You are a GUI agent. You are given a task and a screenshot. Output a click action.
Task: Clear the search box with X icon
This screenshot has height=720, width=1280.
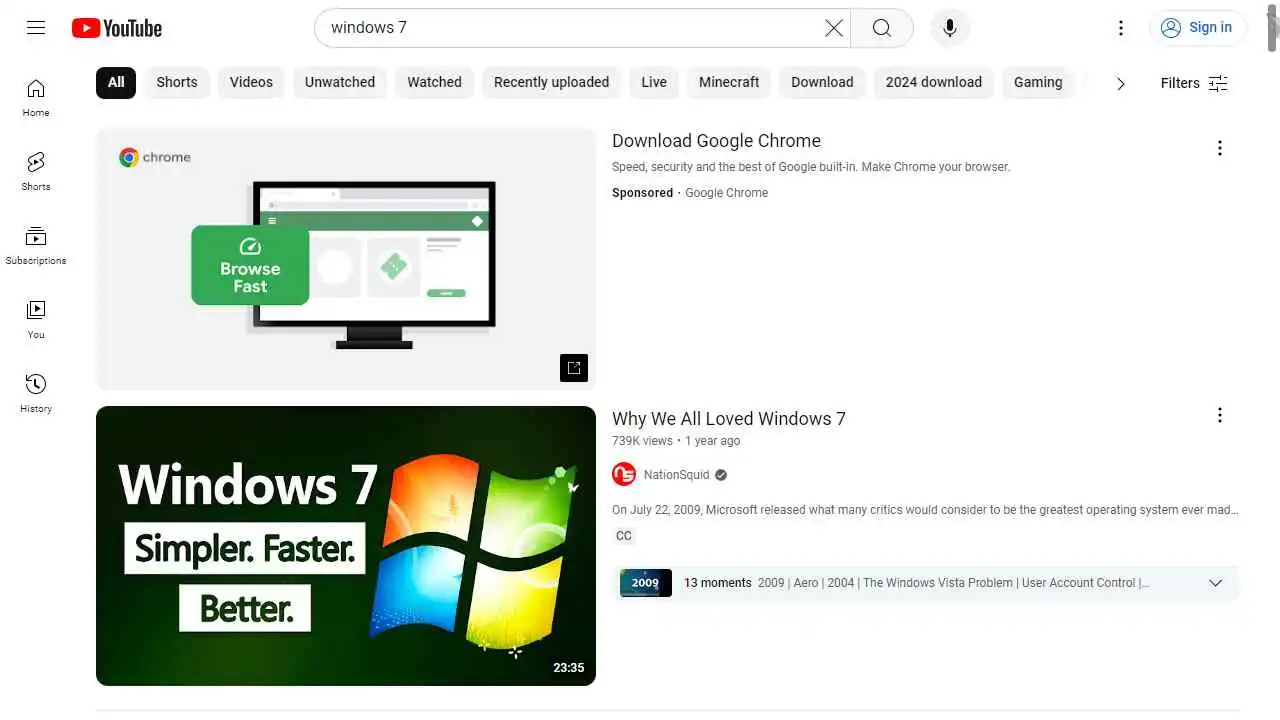(x=834, y=28)
